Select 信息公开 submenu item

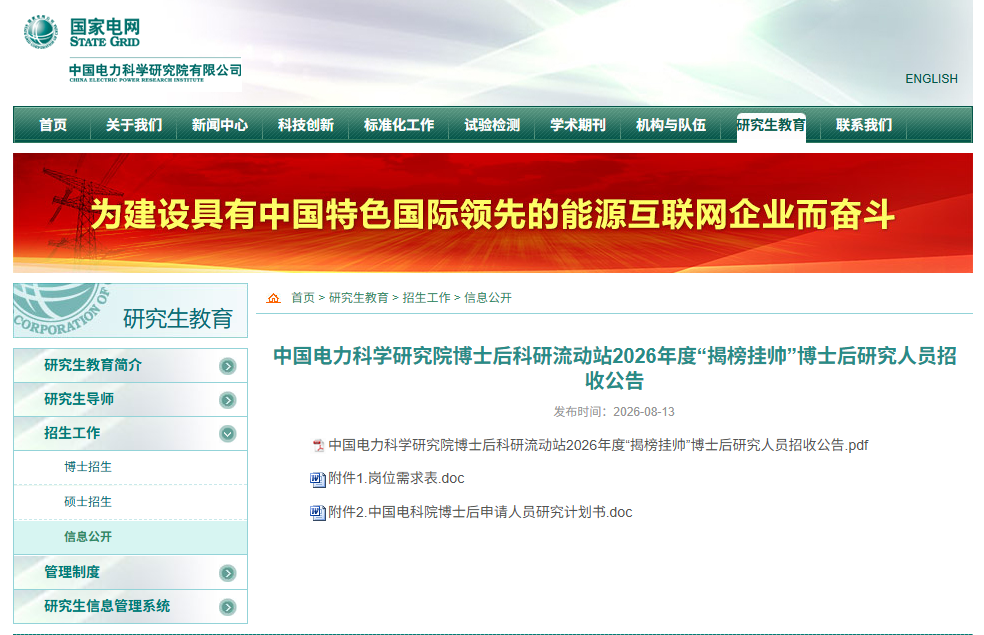(x=88, y=537)
